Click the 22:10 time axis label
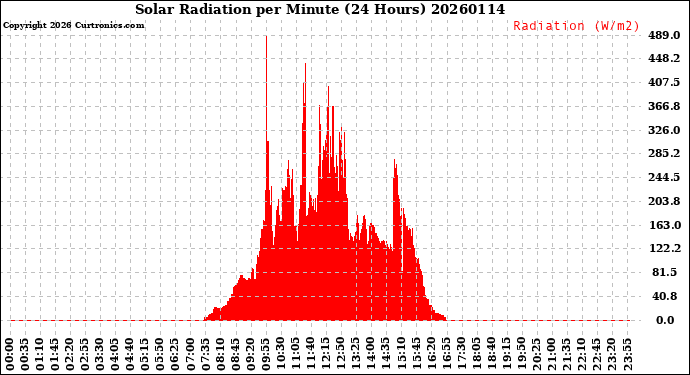 pos(581,354)
